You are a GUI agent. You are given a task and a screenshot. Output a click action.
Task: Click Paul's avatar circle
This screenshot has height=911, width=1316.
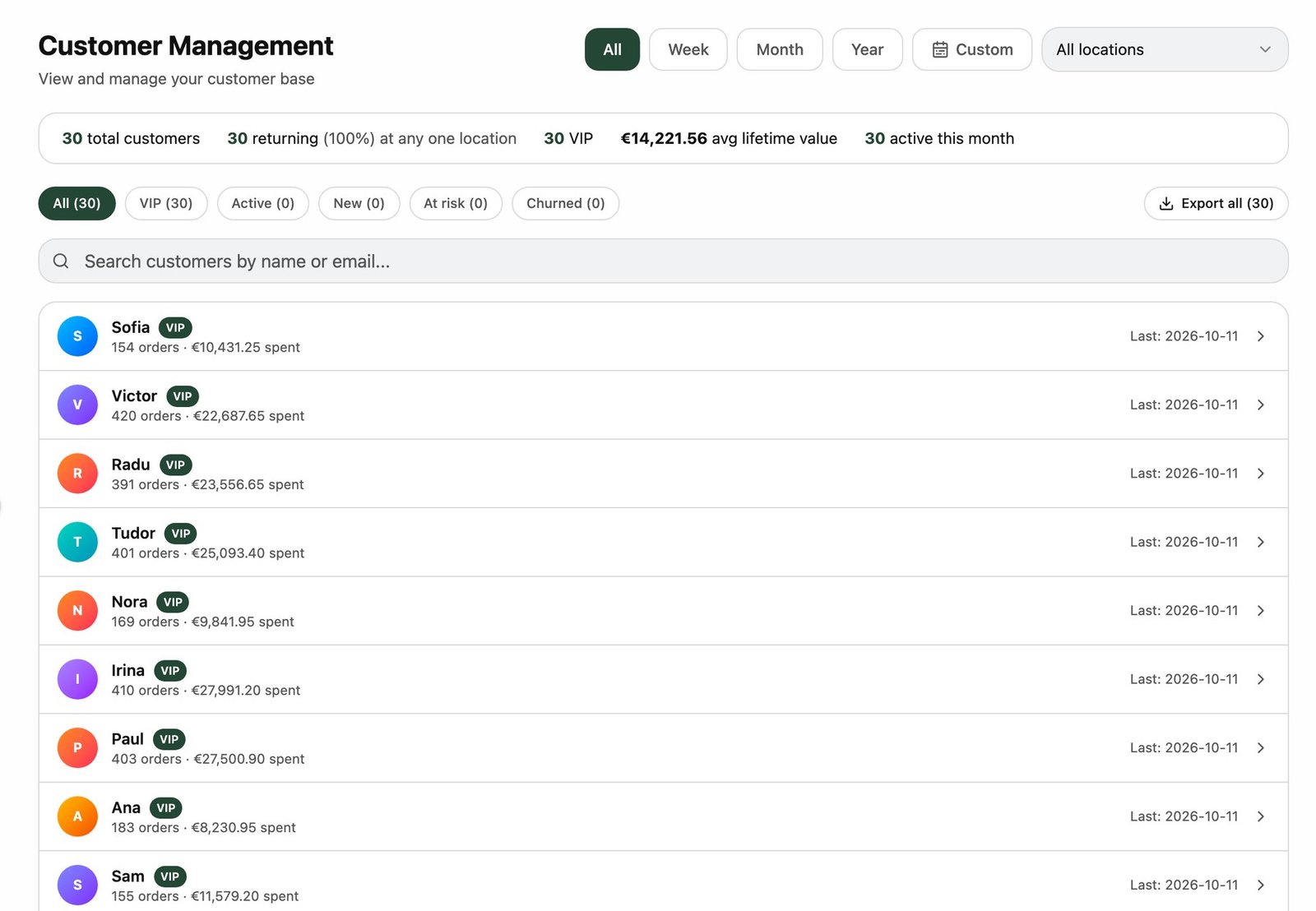point(77,748)
